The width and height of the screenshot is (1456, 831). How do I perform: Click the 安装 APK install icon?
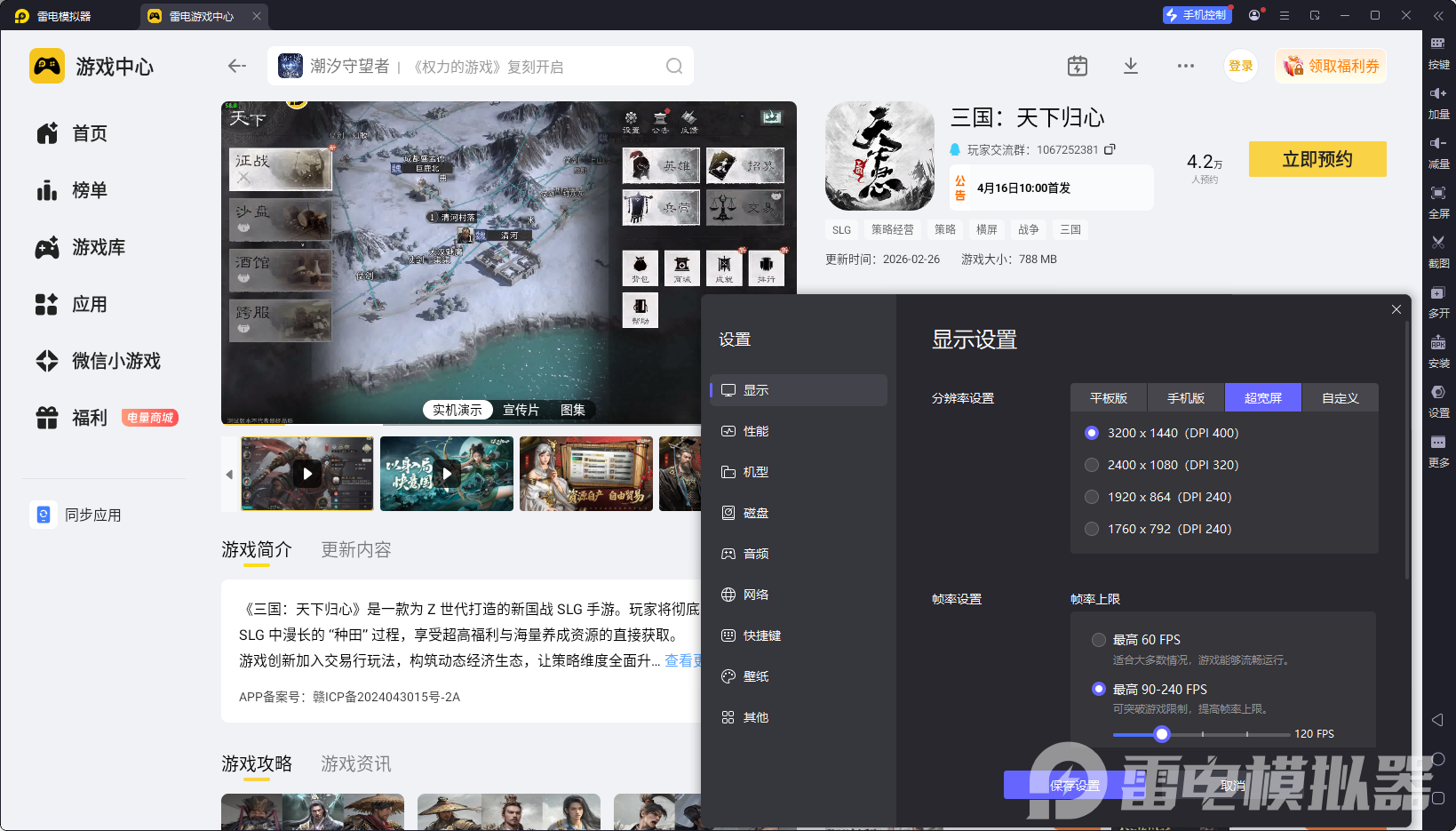click(x=1438, y=342)
